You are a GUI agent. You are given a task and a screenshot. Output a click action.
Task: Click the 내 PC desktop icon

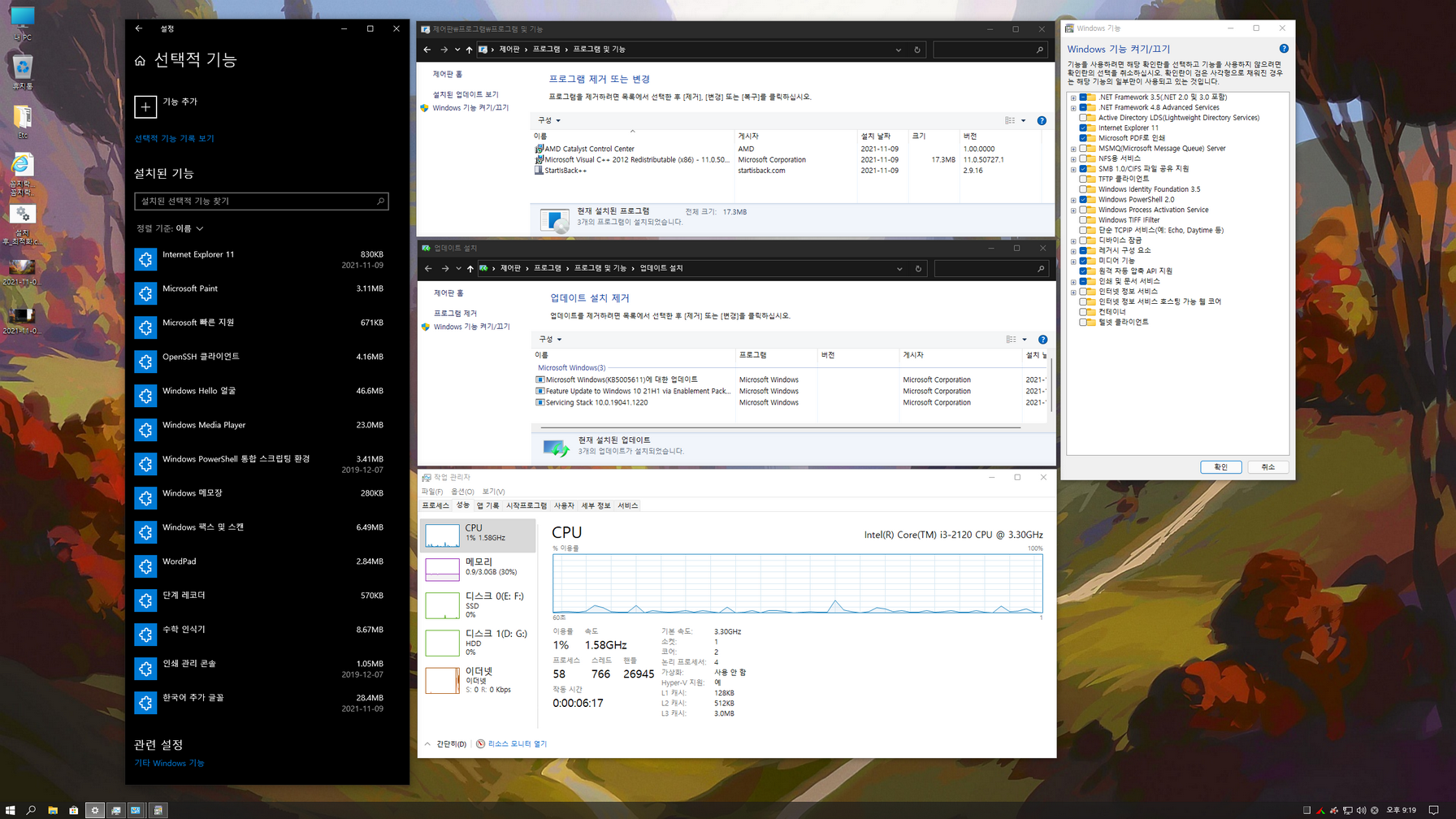(x=22, y=24)
